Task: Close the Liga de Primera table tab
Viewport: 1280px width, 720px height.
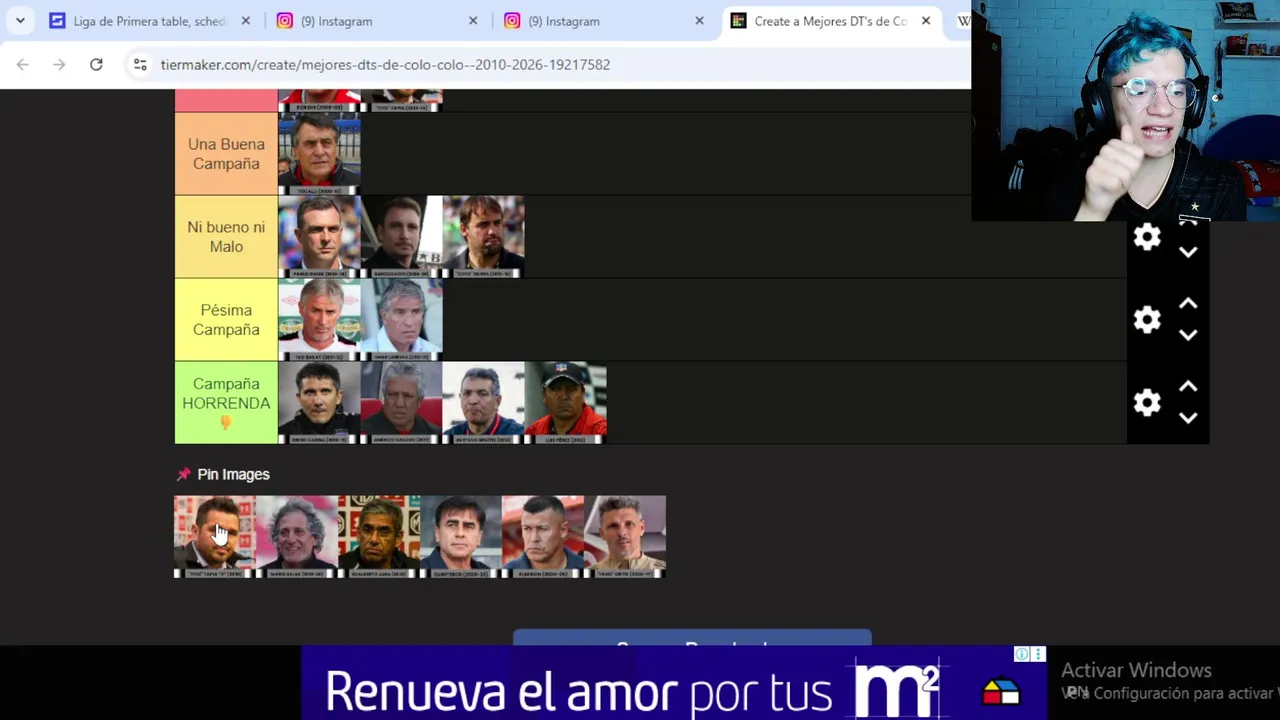Action: [x=246, y=21]
